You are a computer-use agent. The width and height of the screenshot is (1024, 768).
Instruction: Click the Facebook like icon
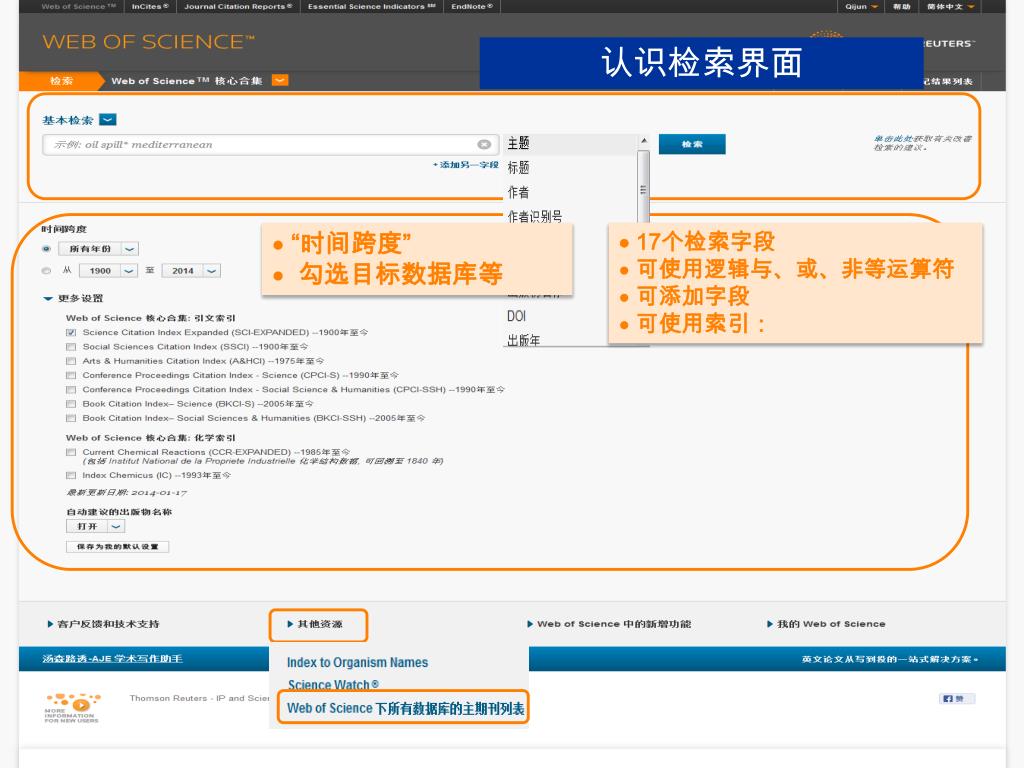[957, 699]
